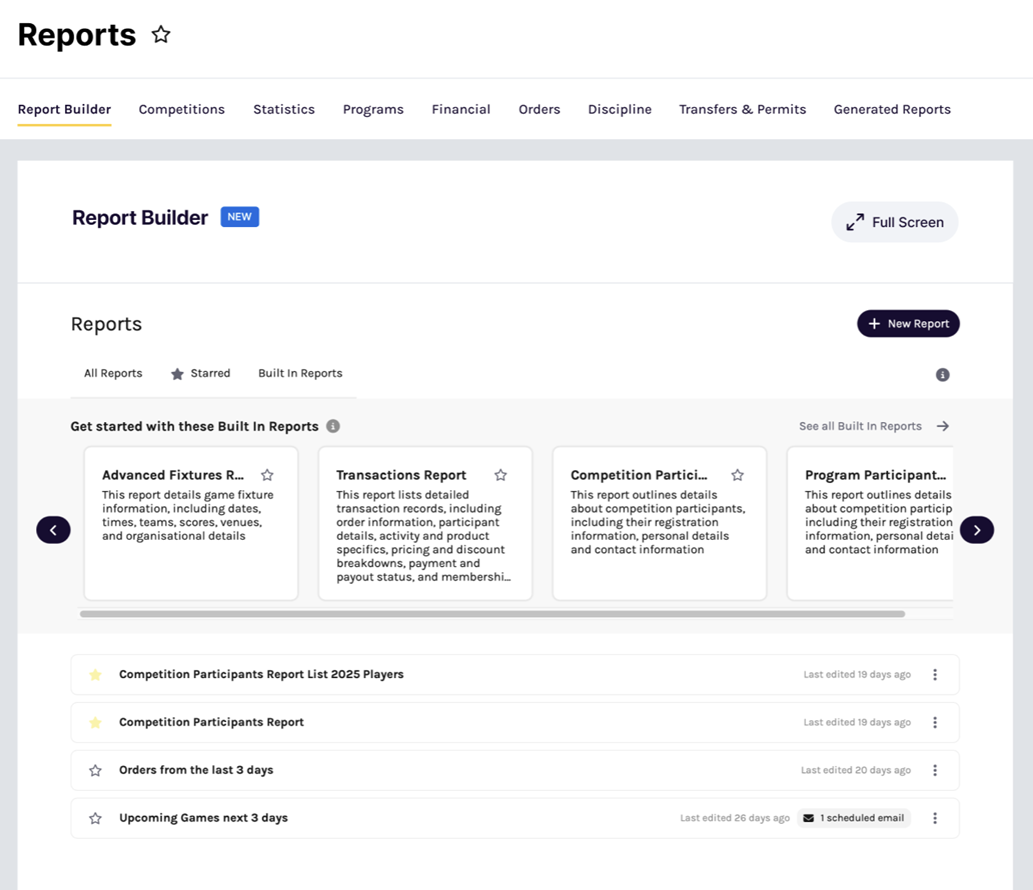
Task: Switch to the Financial tab
Action: 461,110
